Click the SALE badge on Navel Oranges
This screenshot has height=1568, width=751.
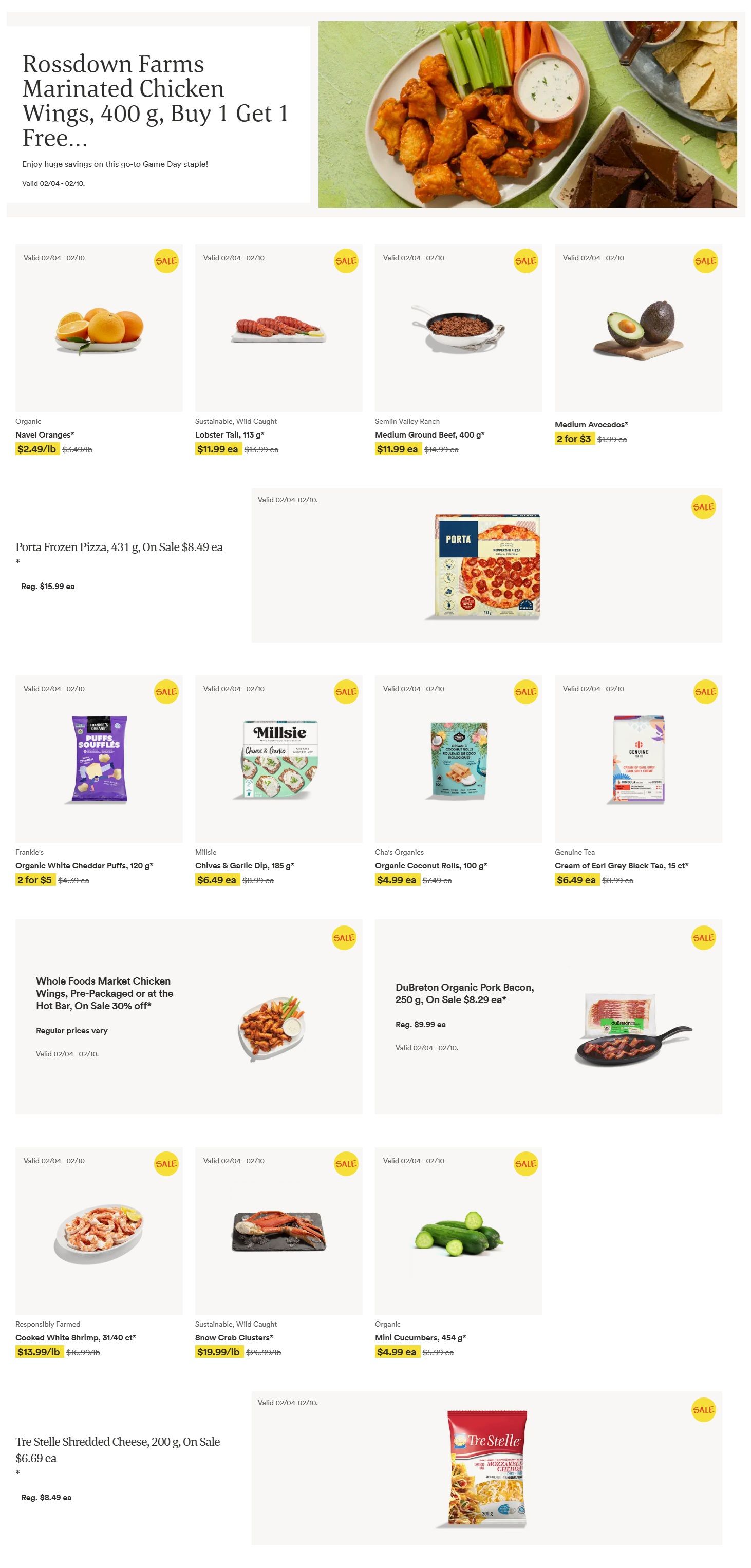(x=166, y=261)
